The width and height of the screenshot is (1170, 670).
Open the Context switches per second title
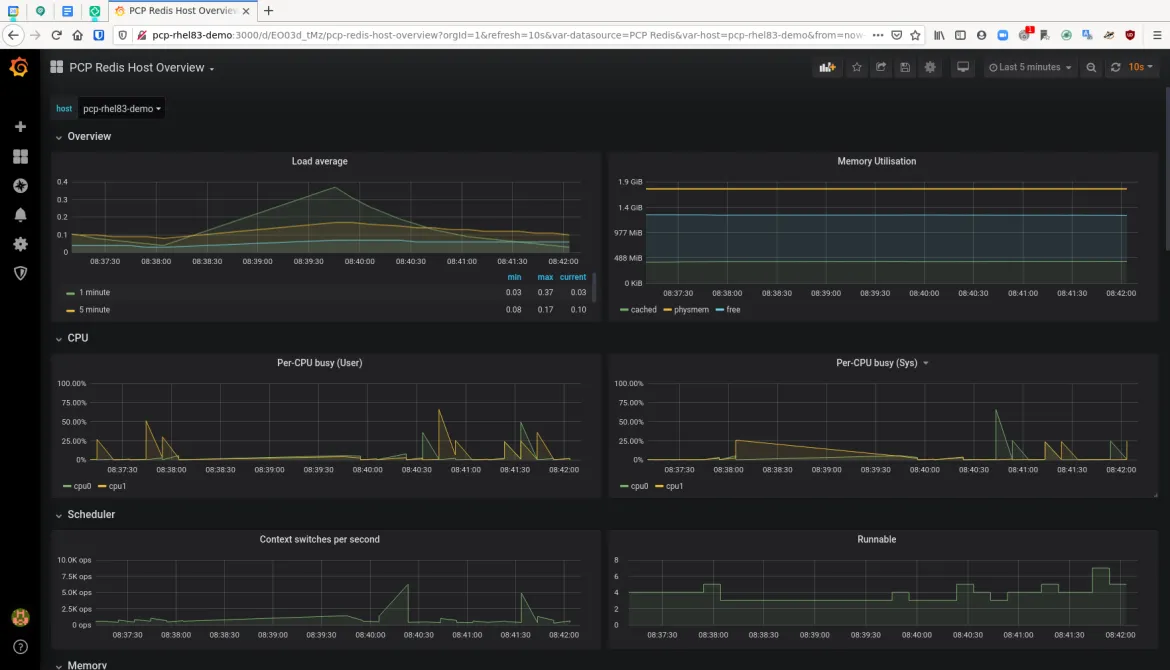tap(319, 539)
